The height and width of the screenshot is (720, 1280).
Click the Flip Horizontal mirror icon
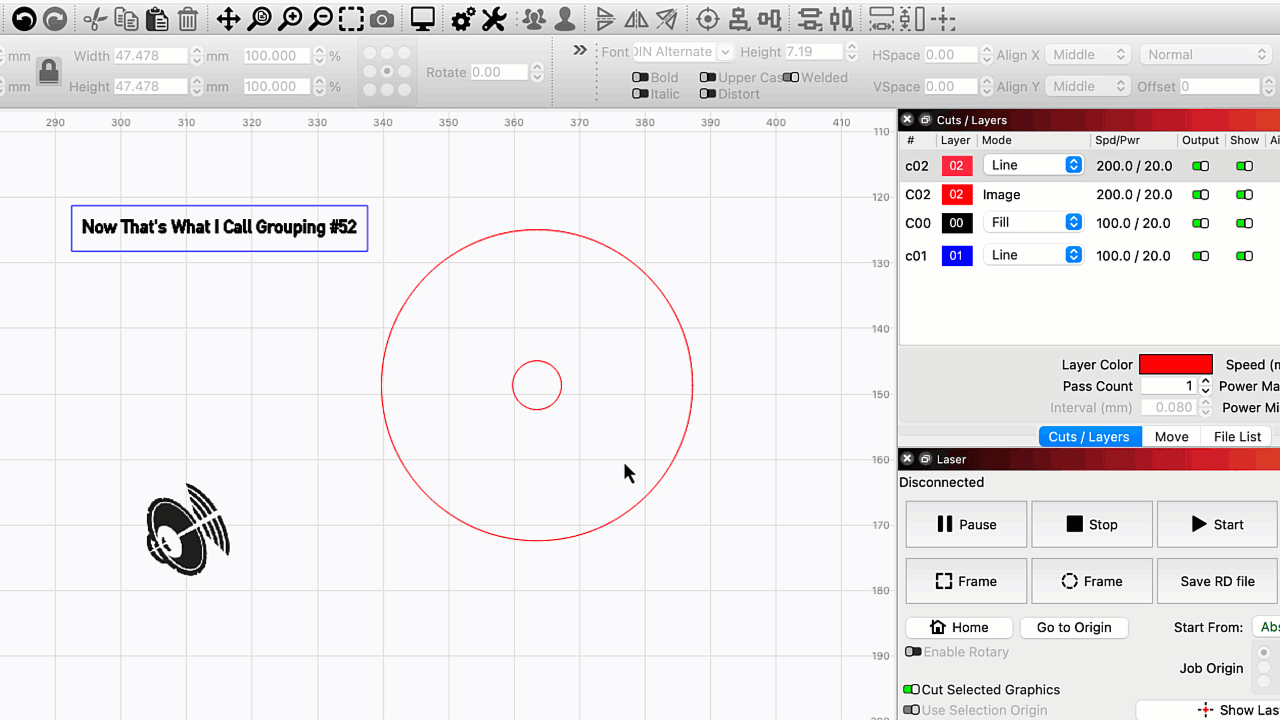[636, 18]
